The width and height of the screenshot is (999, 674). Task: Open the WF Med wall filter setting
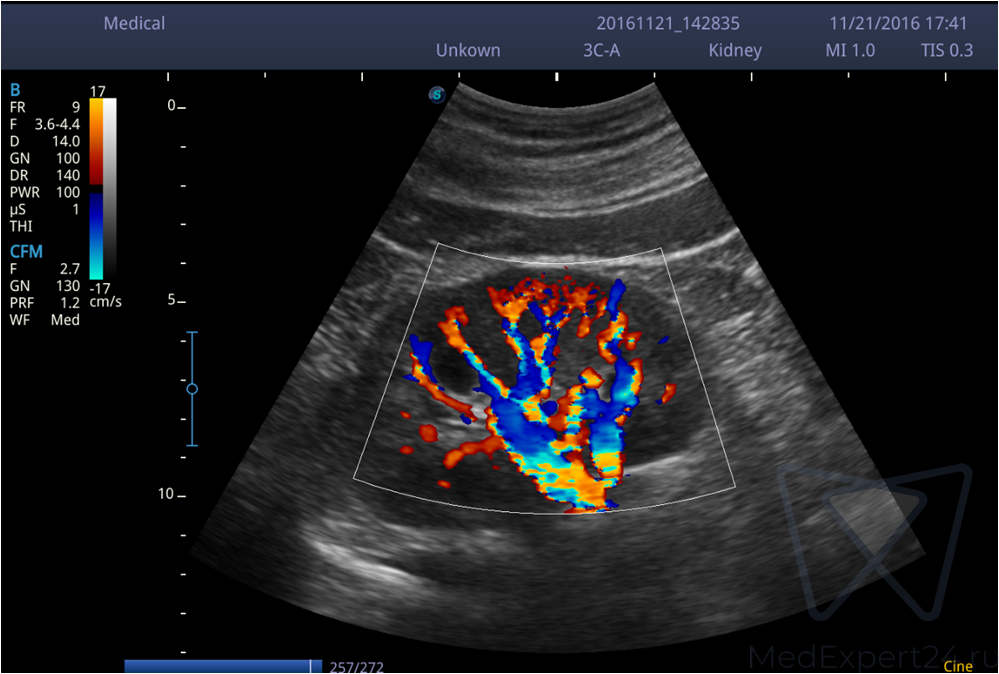coord(45,320)
